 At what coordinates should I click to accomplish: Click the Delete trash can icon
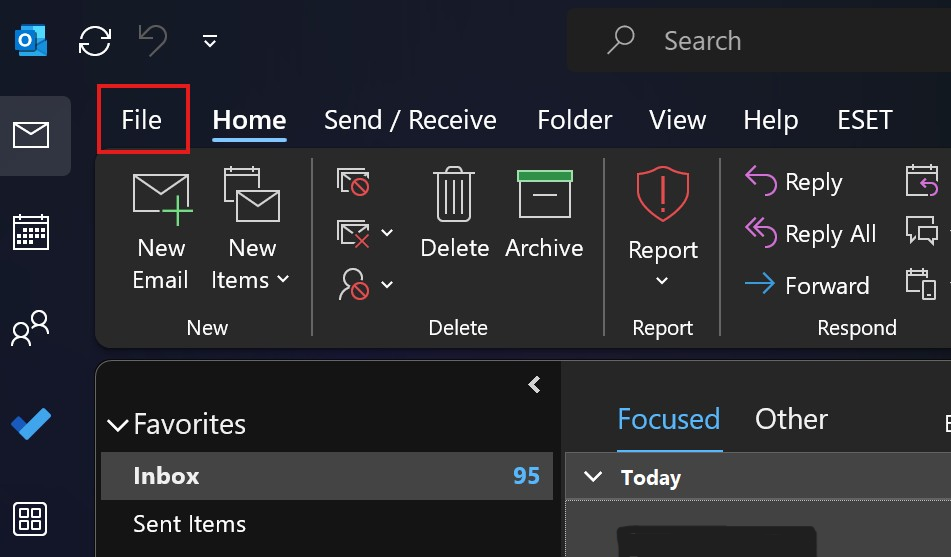(x=454, y=212)
